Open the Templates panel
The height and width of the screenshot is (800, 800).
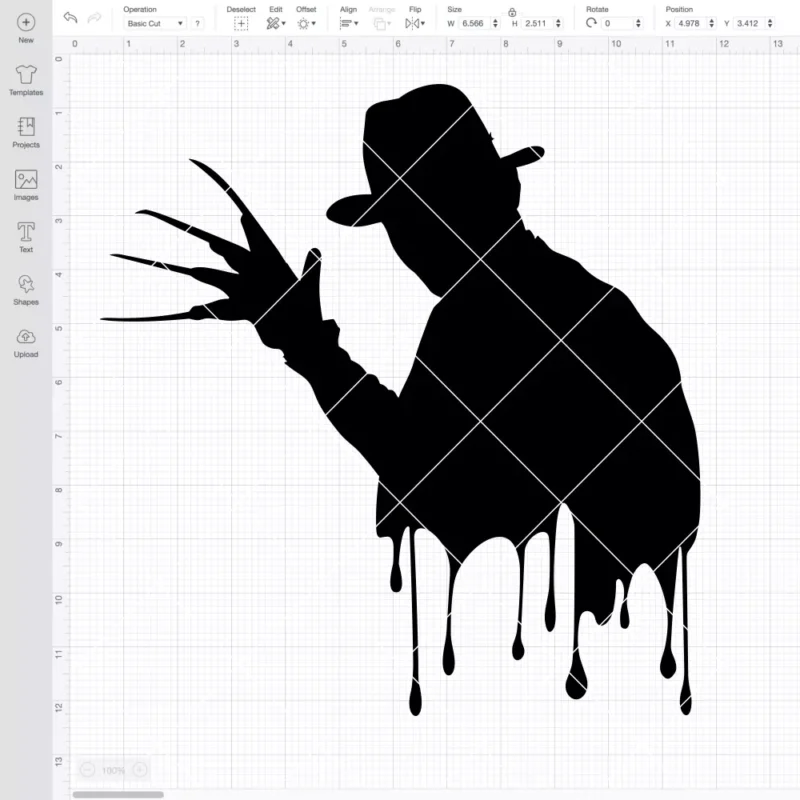pyautogui.click(x=26, y=81)
